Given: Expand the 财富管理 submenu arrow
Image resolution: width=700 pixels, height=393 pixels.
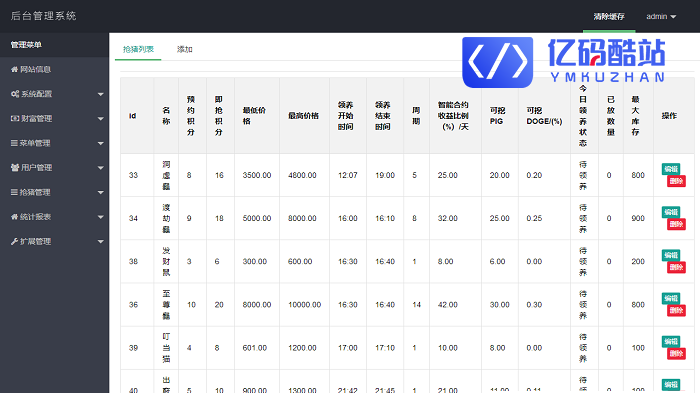Looking at the screenshot, I should (100, 119).
